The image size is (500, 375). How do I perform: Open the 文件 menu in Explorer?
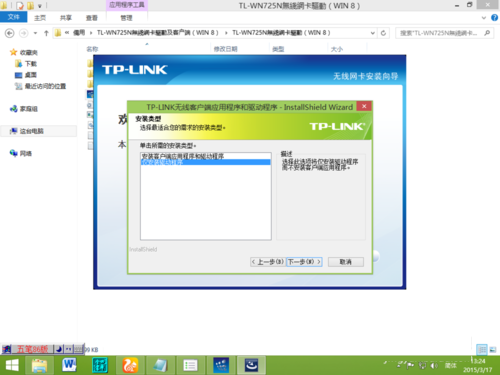13,17
